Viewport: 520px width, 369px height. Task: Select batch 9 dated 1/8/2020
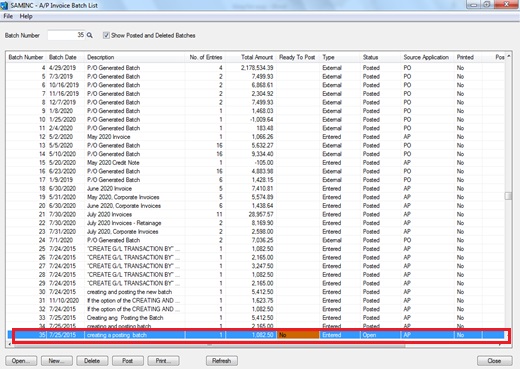(x=255, y=111)
